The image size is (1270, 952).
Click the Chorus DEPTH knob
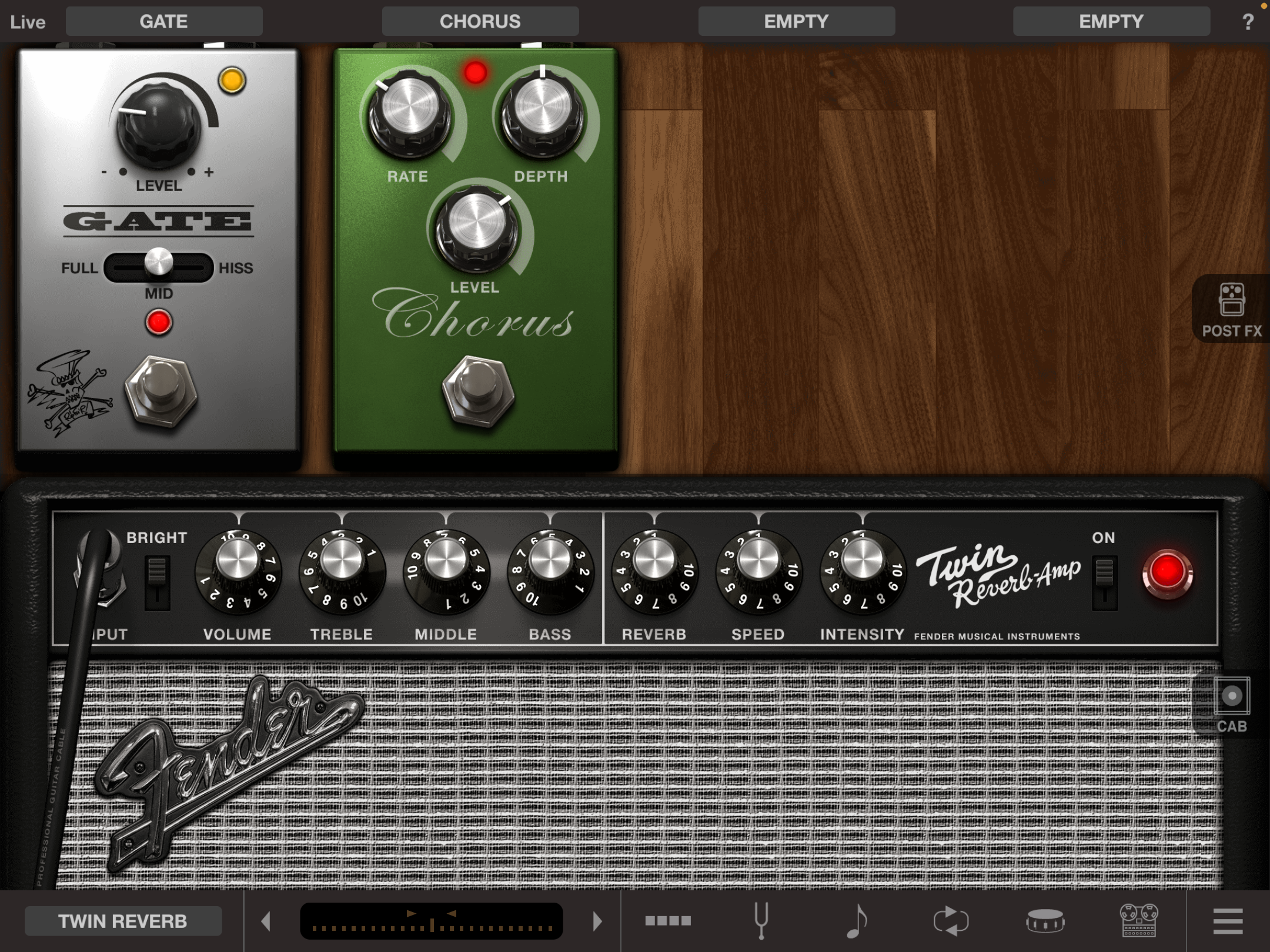coord(543,114)
